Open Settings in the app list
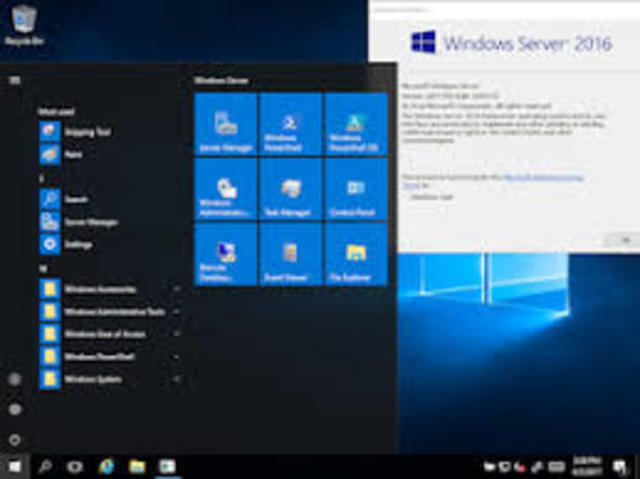The width and height of the screenshot is (640, 479). click(109, 244)
